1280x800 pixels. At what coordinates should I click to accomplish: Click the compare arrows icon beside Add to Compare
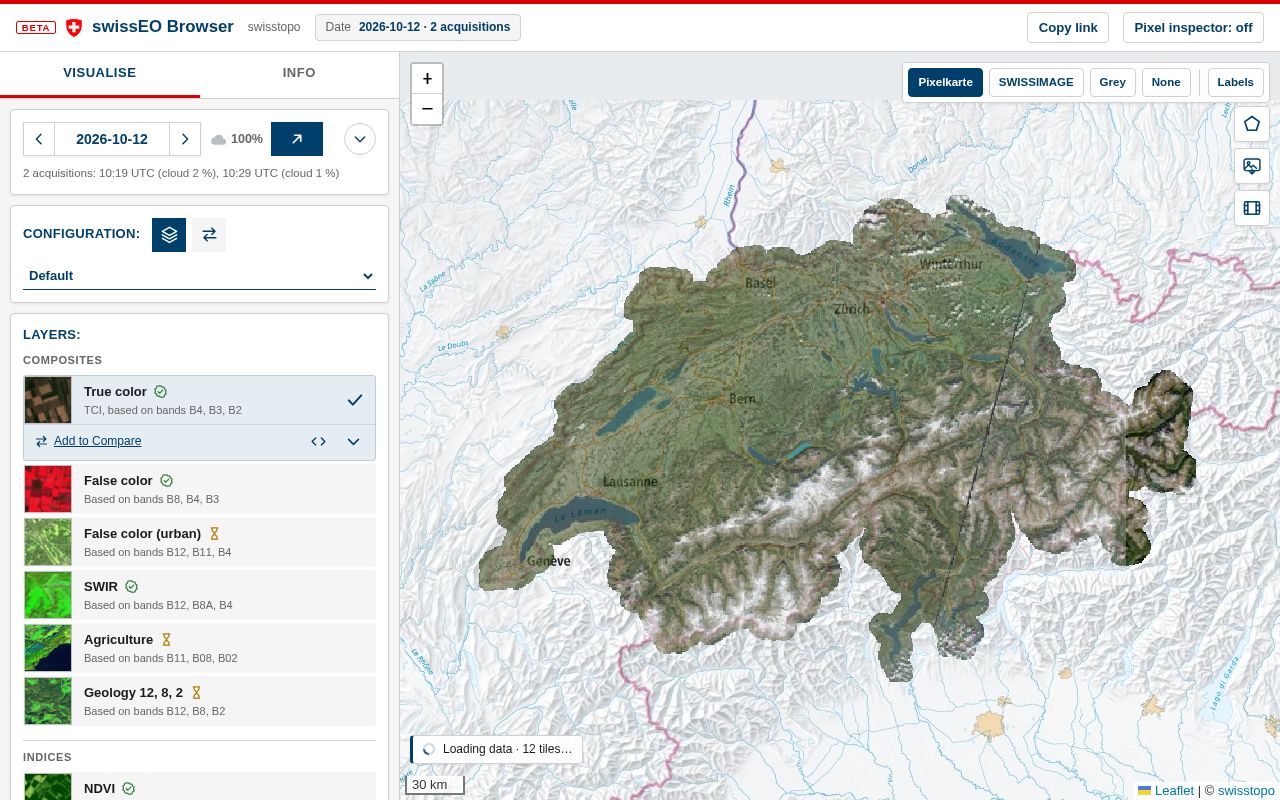41,441
